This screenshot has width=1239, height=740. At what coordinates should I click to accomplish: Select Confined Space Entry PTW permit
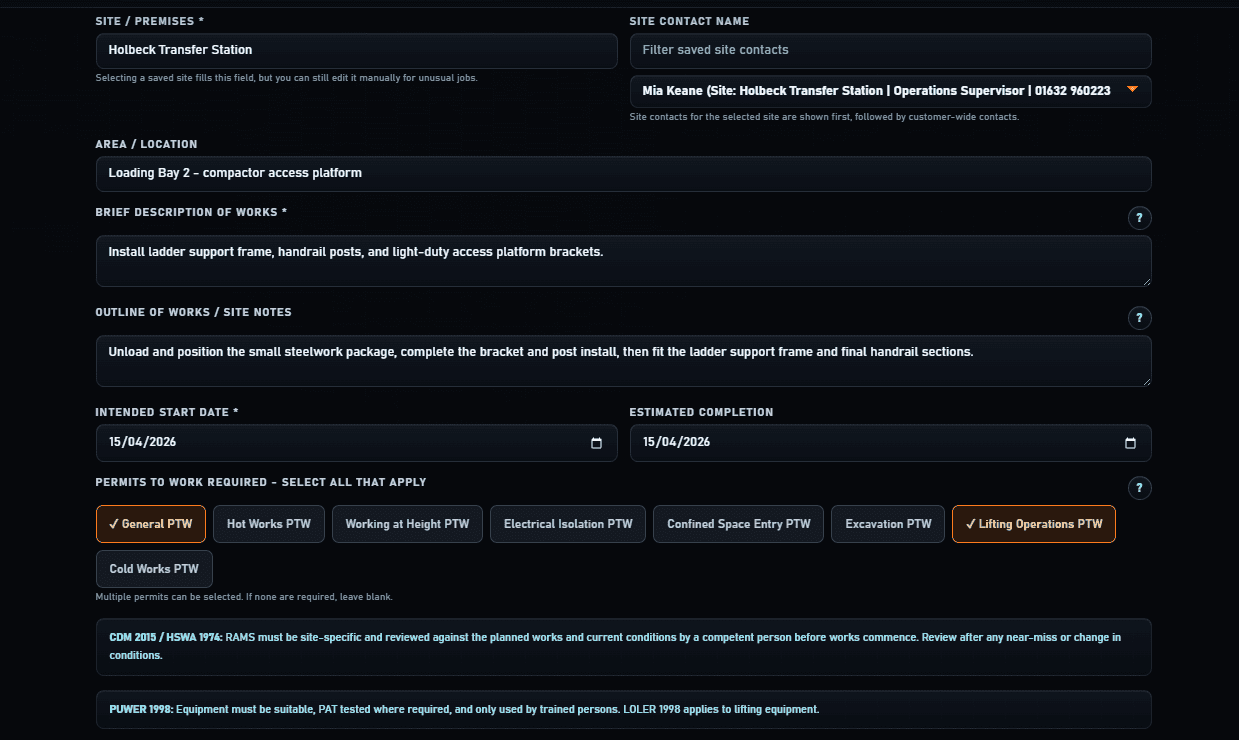[738, 524]
